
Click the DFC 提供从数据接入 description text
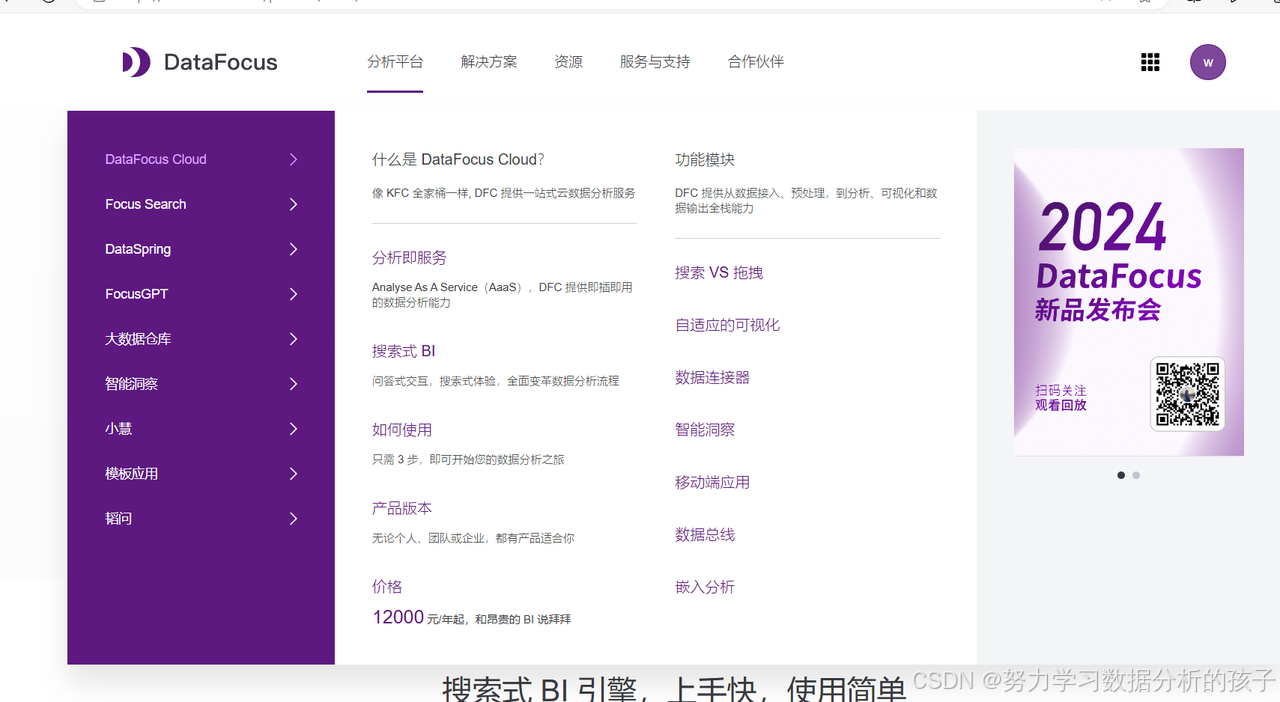pos(806,201)
